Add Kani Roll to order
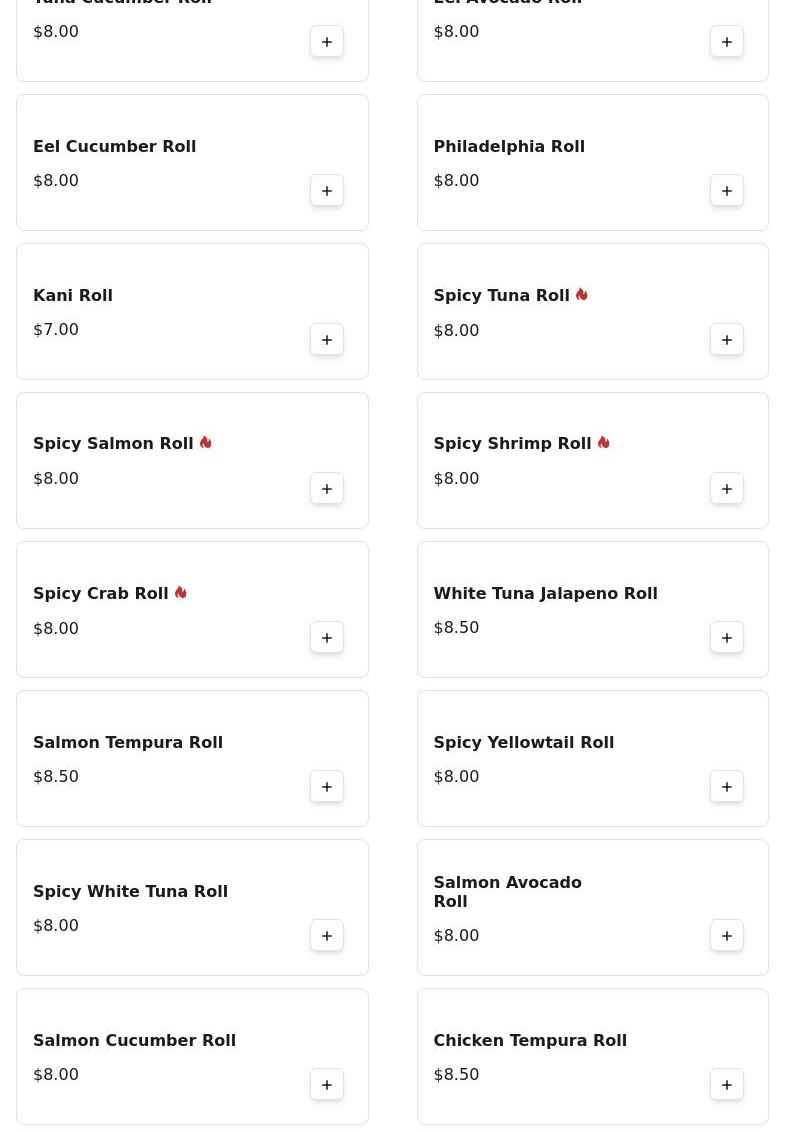785x1132 pixels. click(327, 340)
